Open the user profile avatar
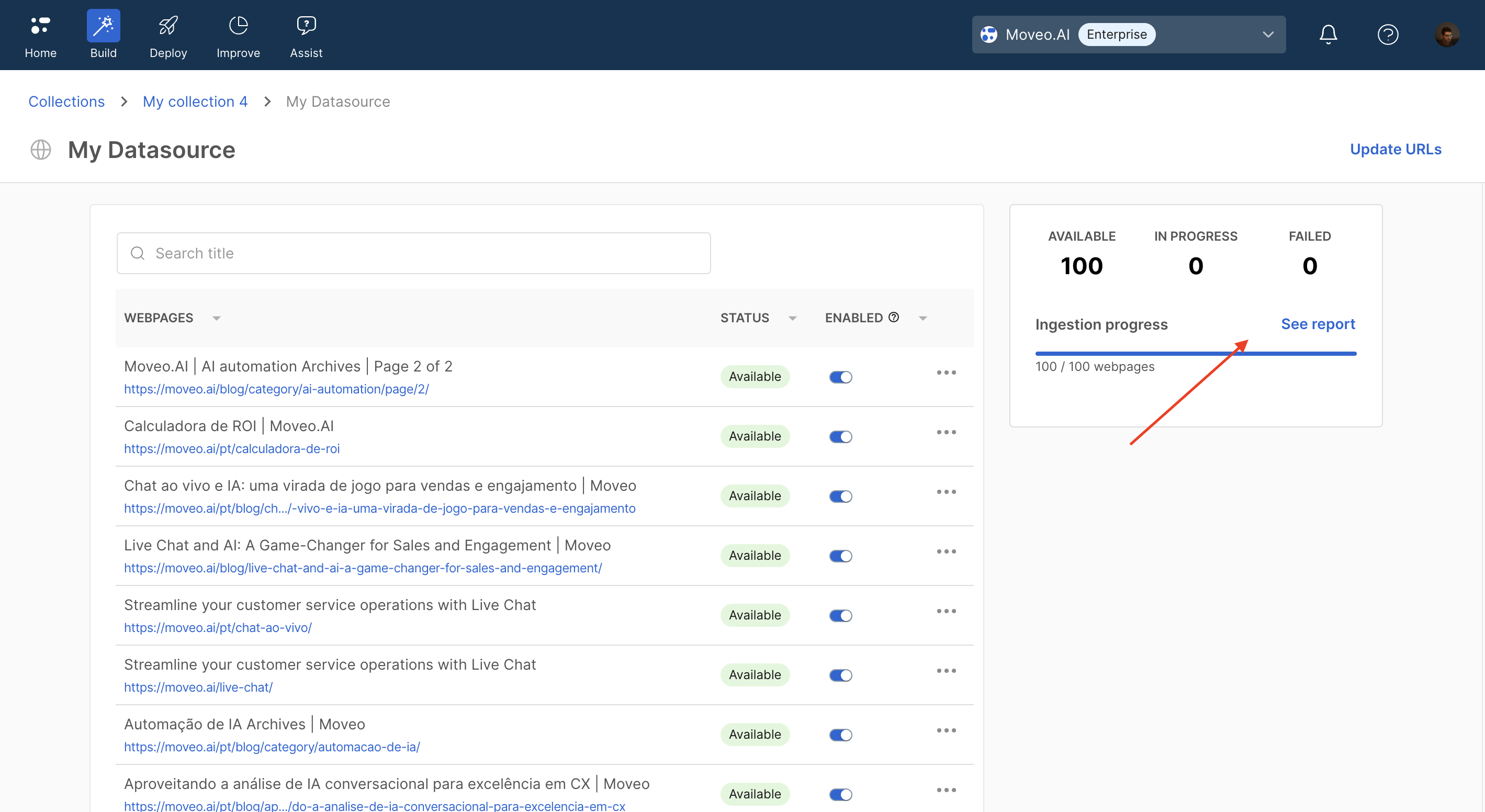Image resolution: width=1485 pixels, height=812 pixels. pyautogui.click(x=1446, y=35)
